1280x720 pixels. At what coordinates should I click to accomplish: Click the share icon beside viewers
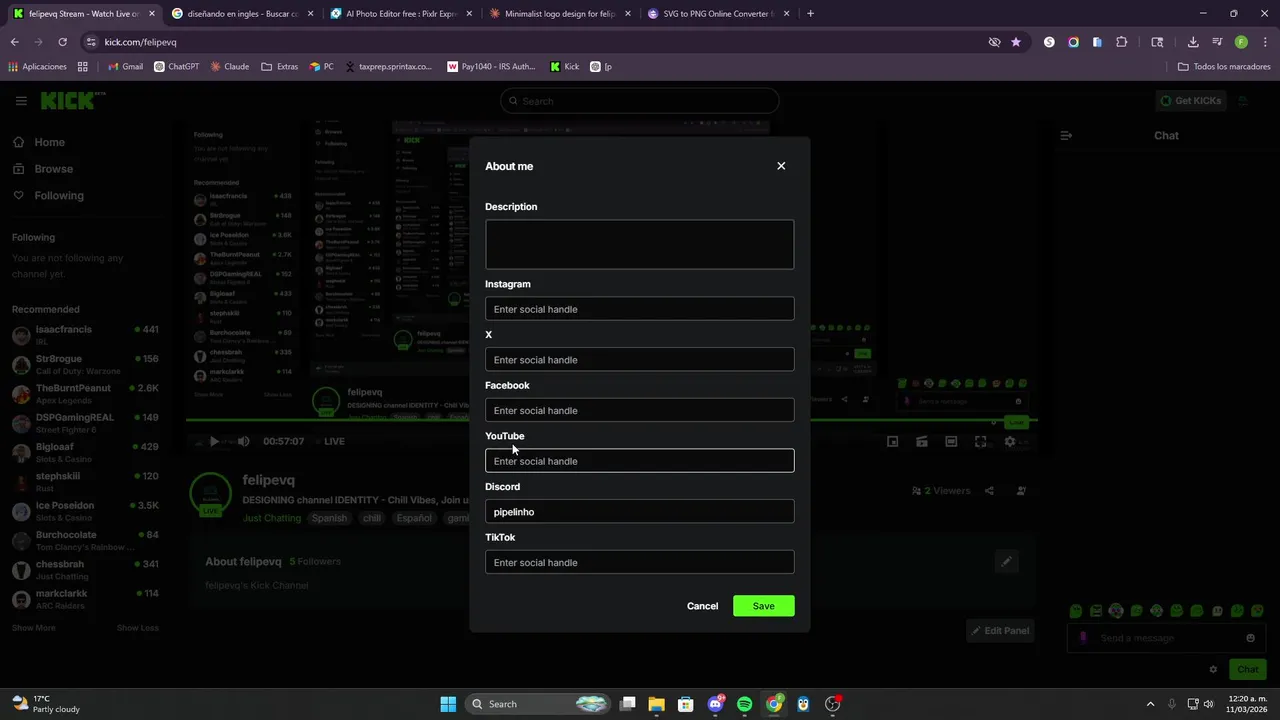point(989,491)
